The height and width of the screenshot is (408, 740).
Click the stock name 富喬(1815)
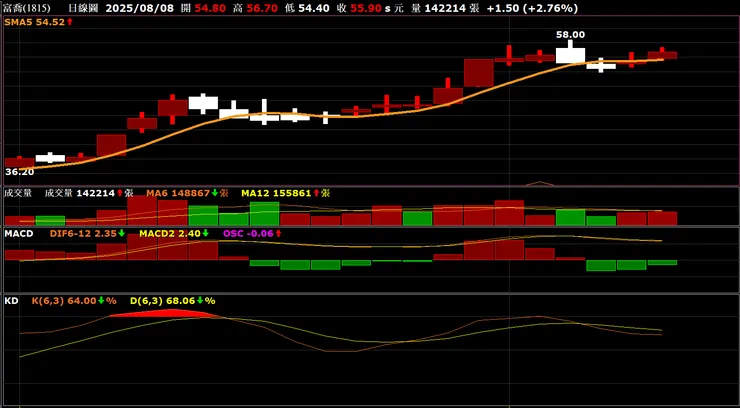point(27,8)
